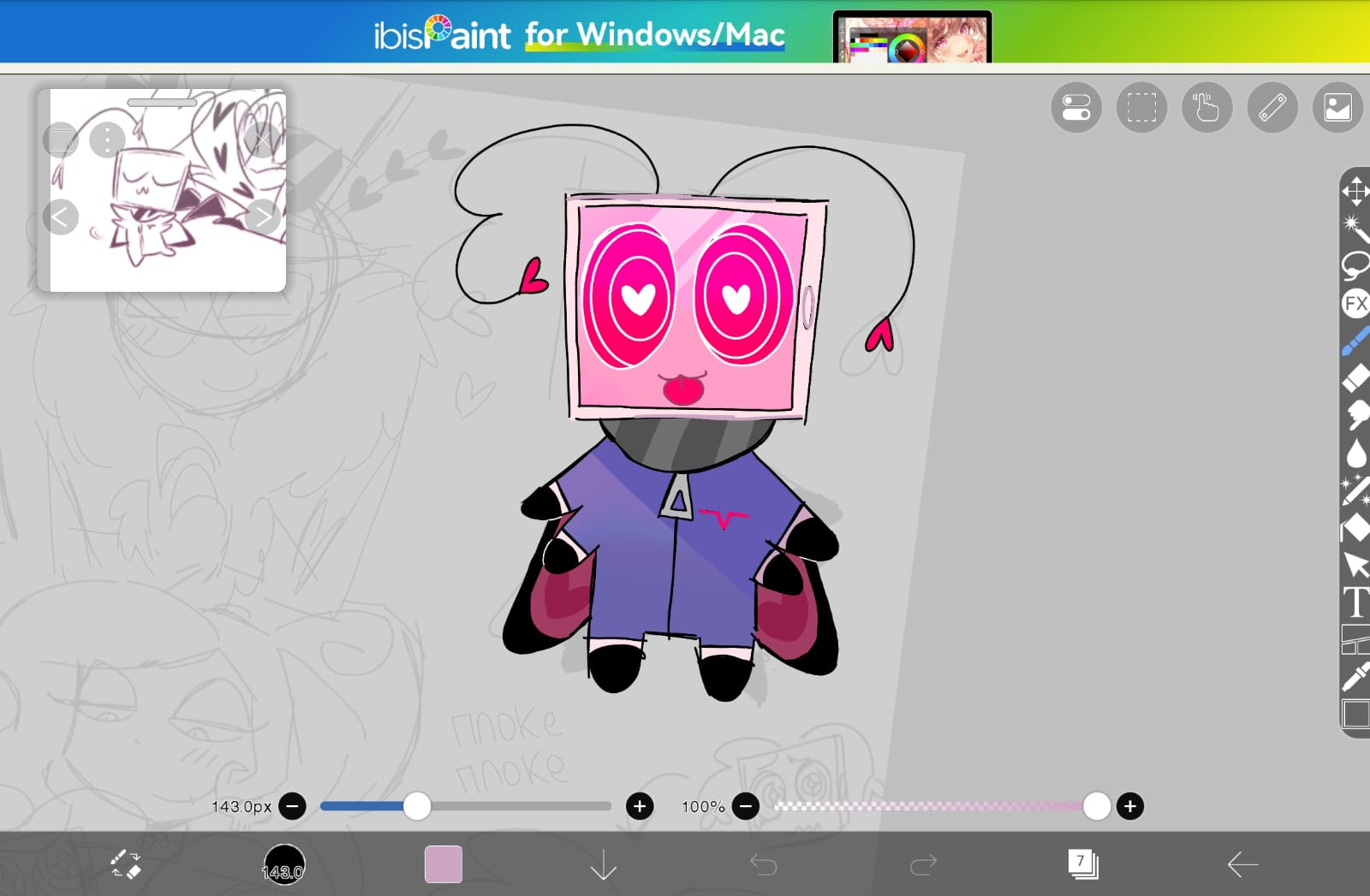Click the opacity slider handle
Viewport: 1370px width, 896px height.
(x=1097, y=806)
